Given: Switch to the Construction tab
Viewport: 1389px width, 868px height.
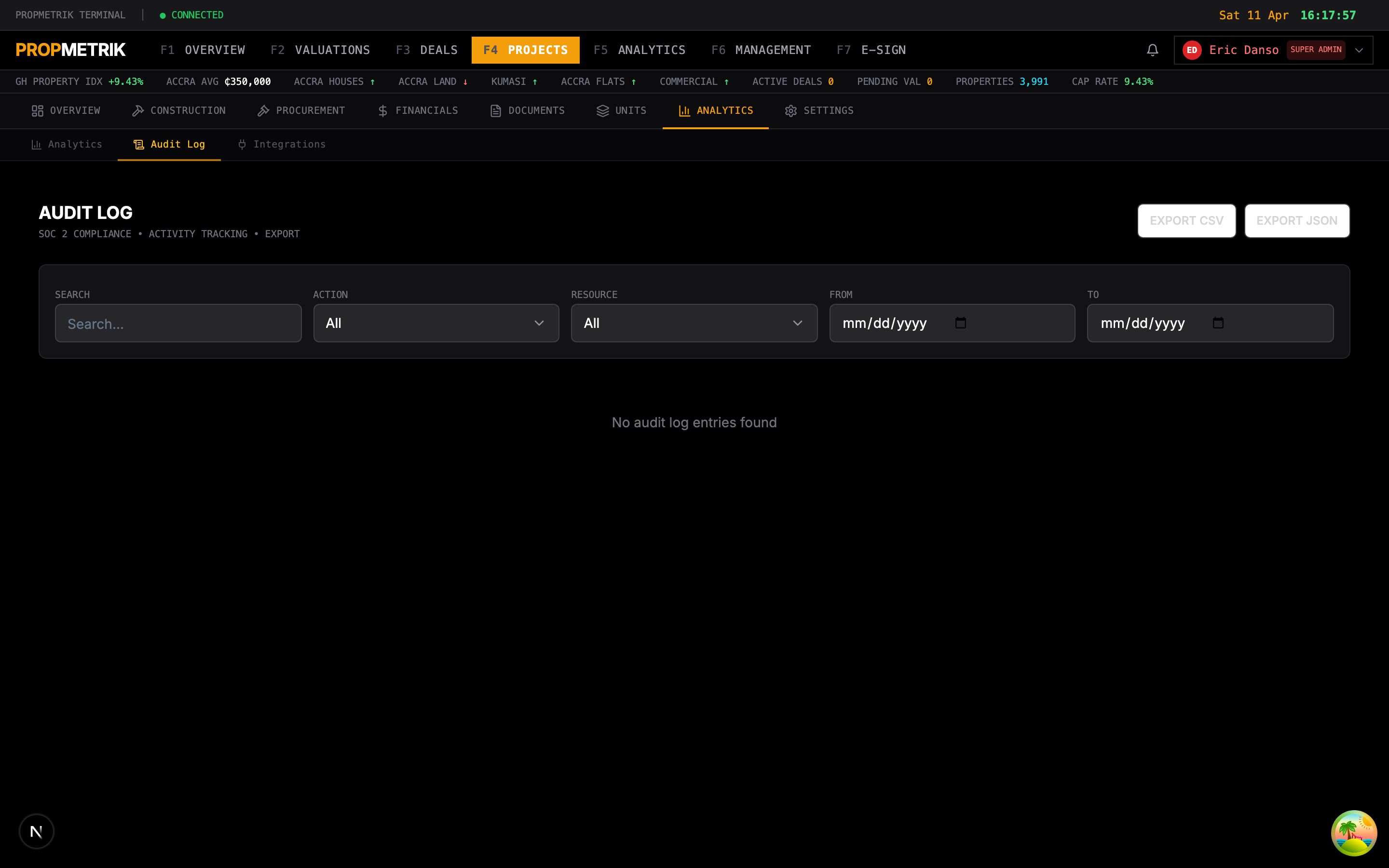Looking at the screenshot, I should coord(178,111).
